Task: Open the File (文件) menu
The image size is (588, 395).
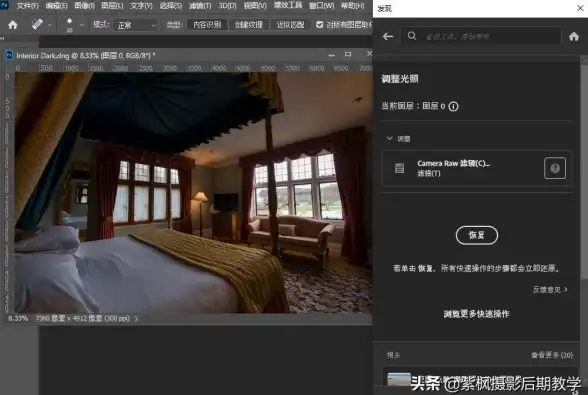Action: tap(27, 6)
